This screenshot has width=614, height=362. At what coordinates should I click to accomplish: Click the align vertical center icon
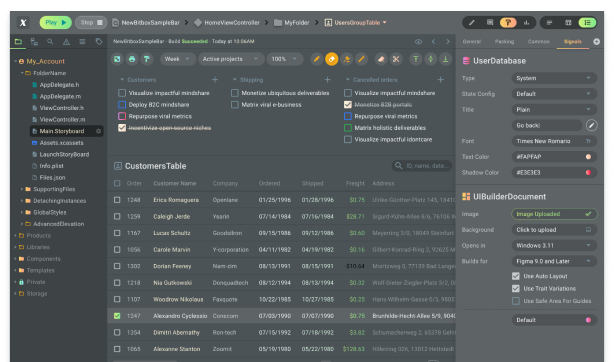pyautogui.click(x=430, y=59)
